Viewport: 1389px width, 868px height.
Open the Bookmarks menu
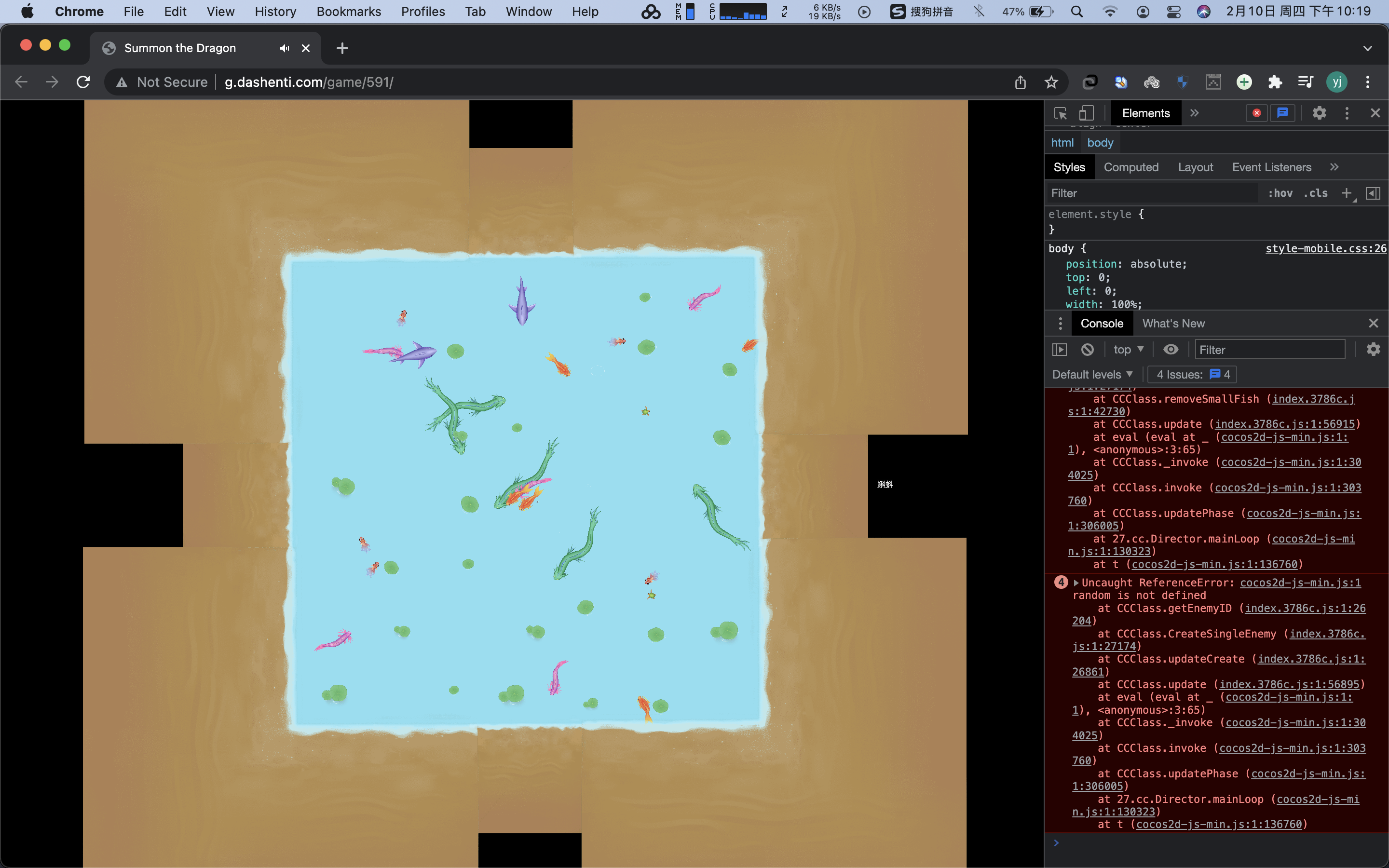tap(348, 12)
